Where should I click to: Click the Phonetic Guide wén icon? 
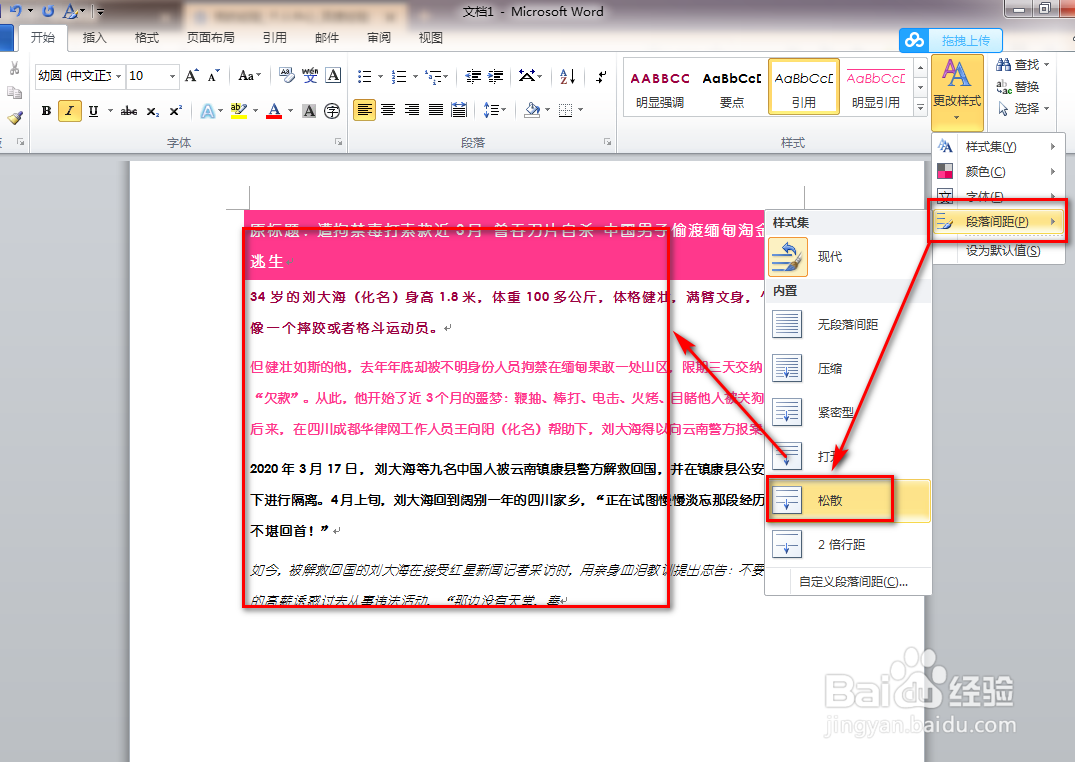(310, 75)
